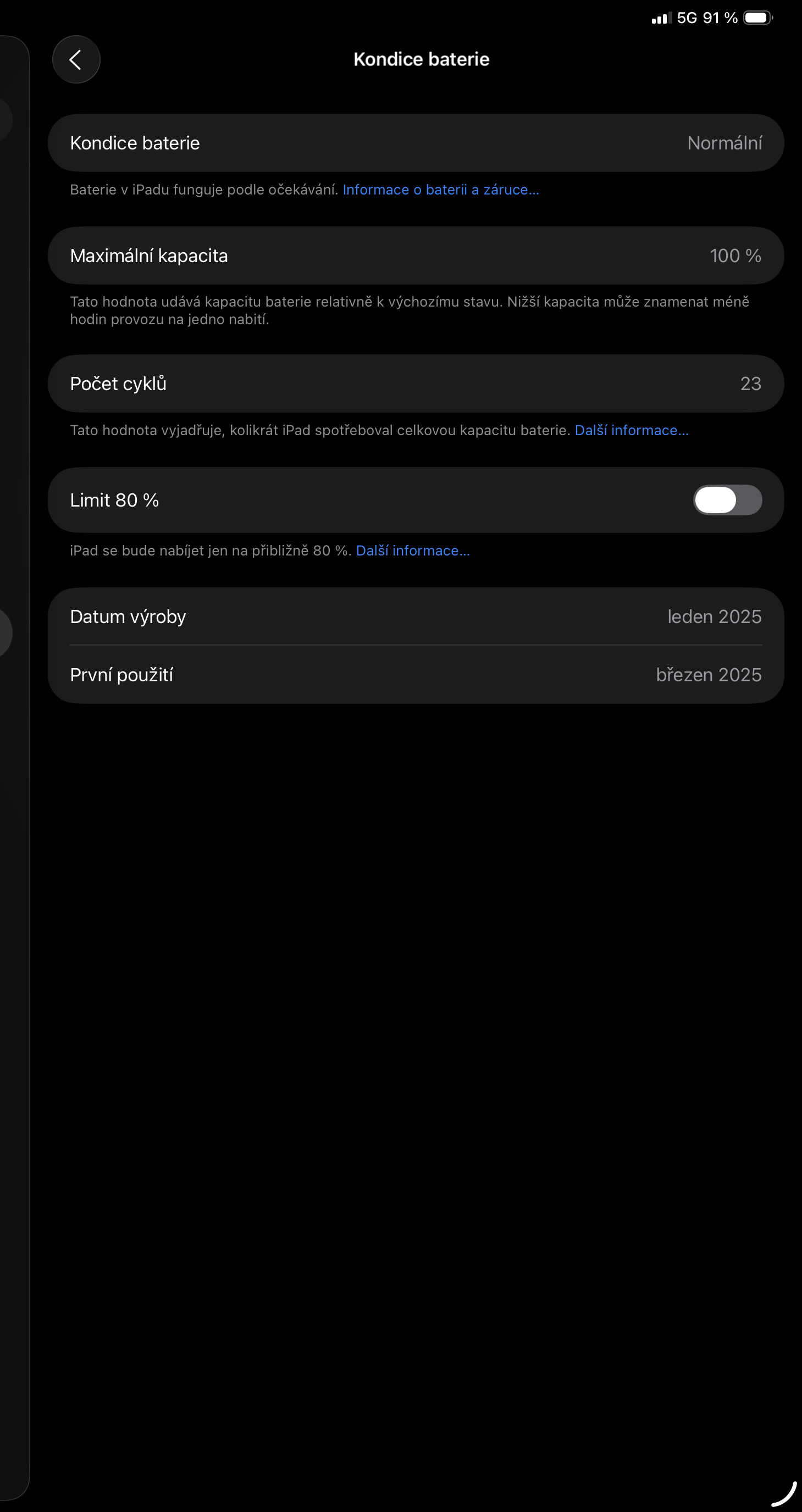This screenshot has height=1512, width=802.
Task: Tap the 5G network indicator
Action: click(687, 18)
